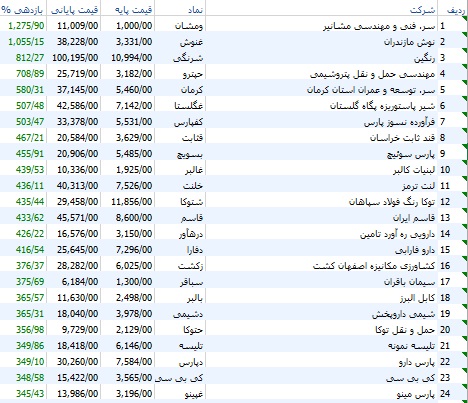Select final price 25,645/00

point(77,250)
